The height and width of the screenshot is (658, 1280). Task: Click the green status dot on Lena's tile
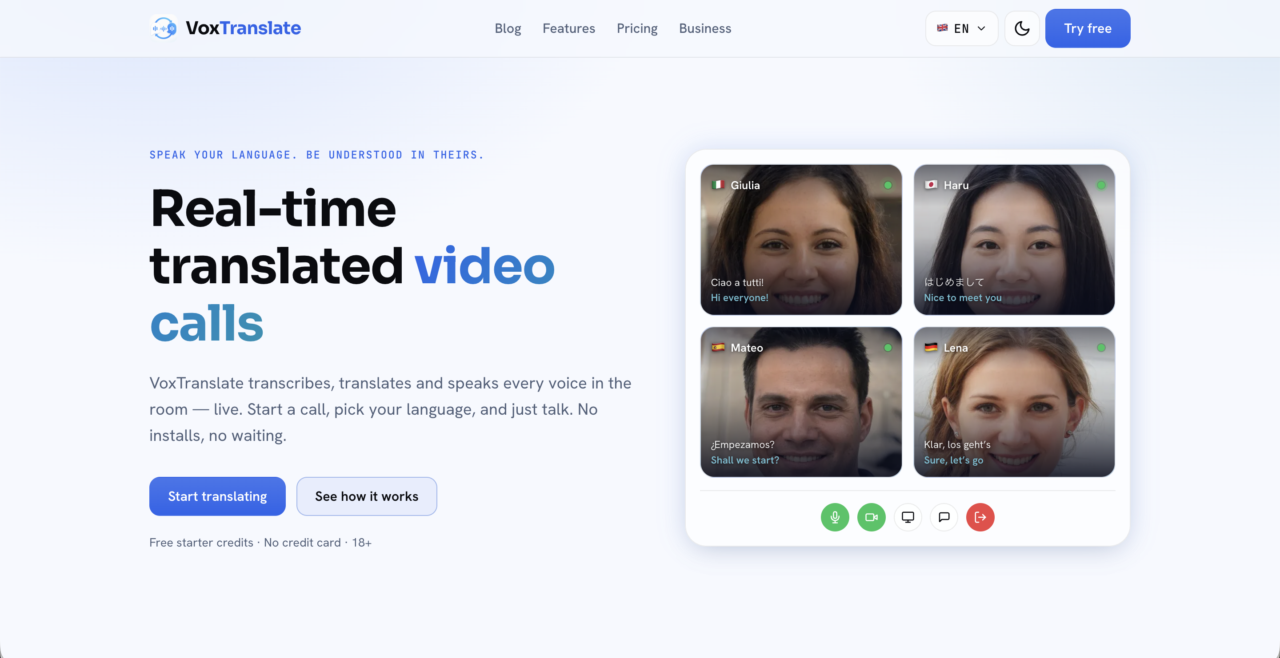click(1101, 347)
